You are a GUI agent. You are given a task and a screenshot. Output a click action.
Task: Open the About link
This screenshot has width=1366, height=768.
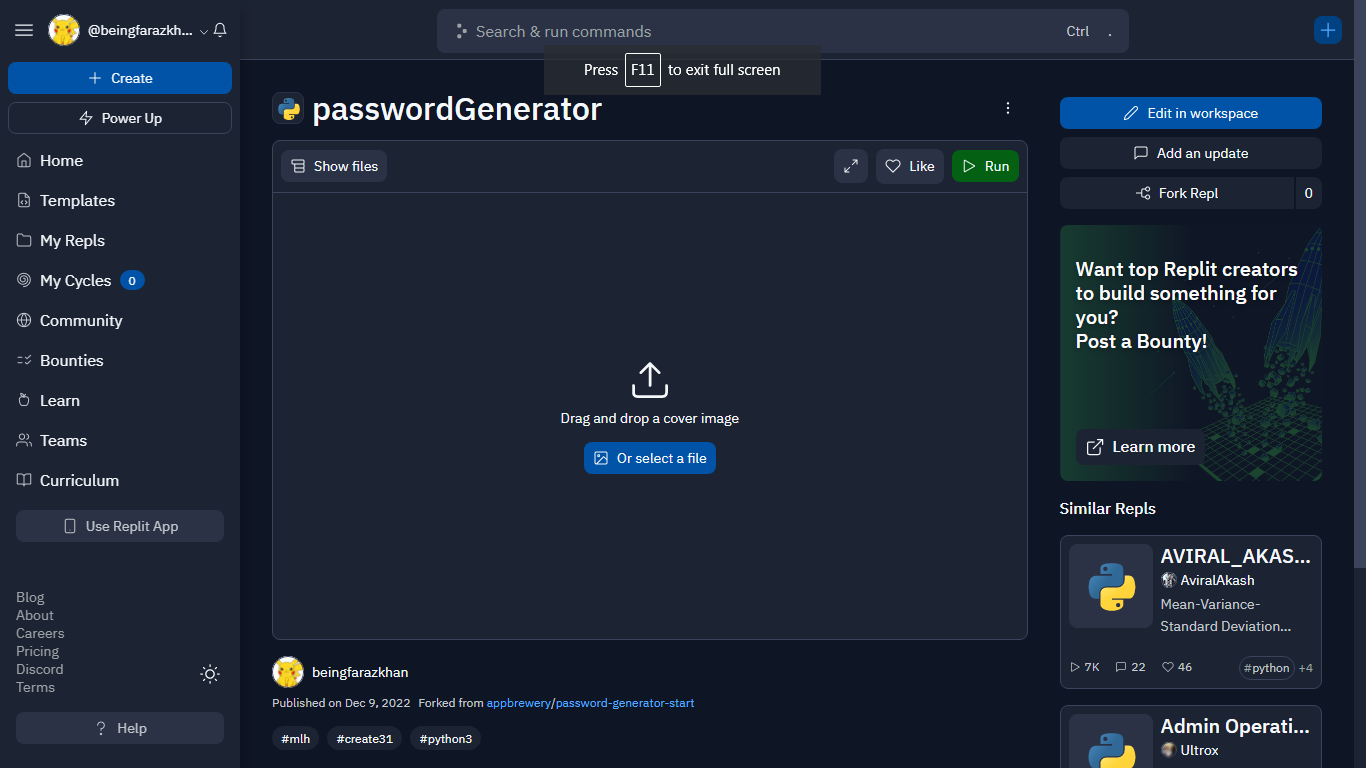tap(35, 615)
